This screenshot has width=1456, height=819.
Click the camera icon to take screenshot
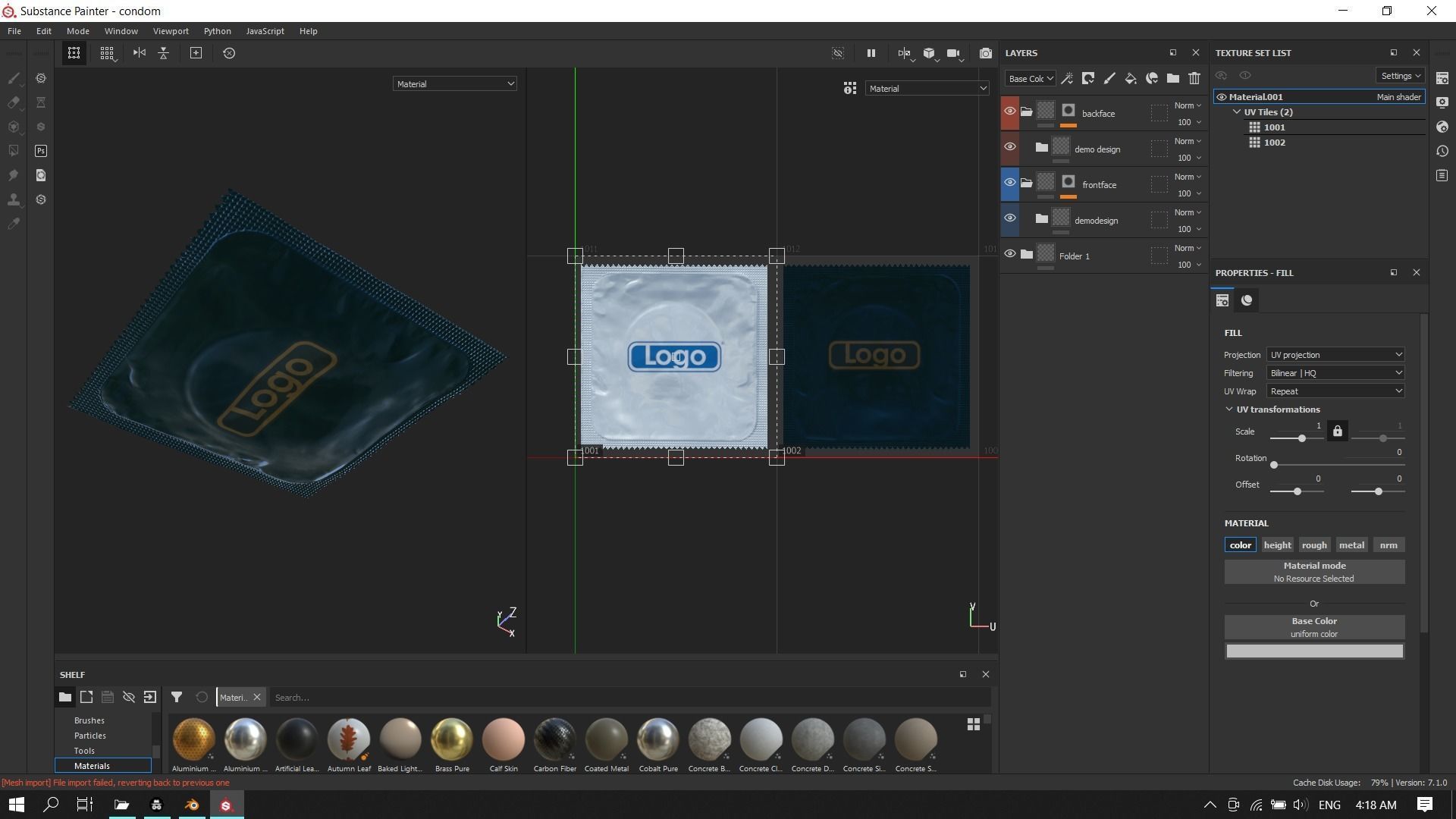click(985, 53)
